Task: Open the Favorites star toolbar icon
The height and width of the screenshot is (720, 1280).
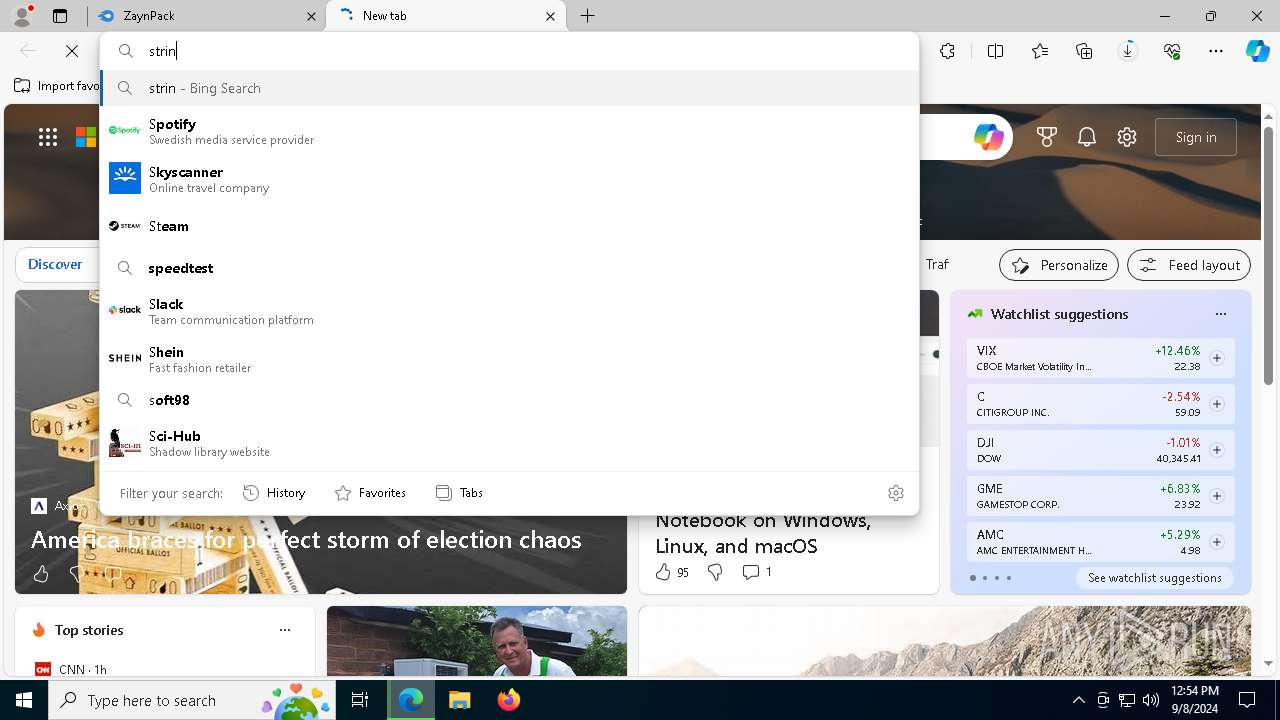Action: coord(1040,51)
